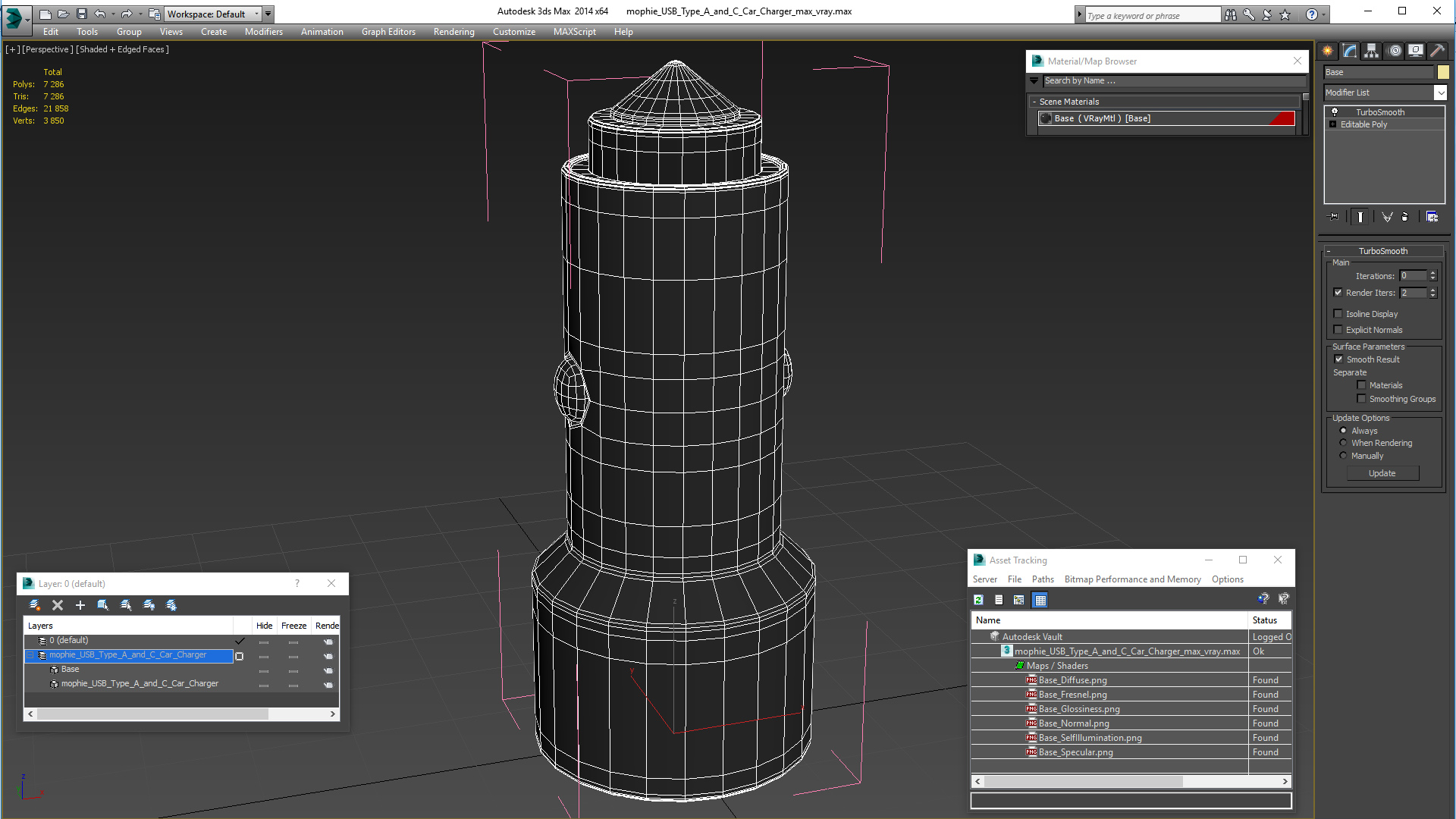
Task: Enable Separate by Smoothing Groups checkbox
Action: coord(1362,399)
